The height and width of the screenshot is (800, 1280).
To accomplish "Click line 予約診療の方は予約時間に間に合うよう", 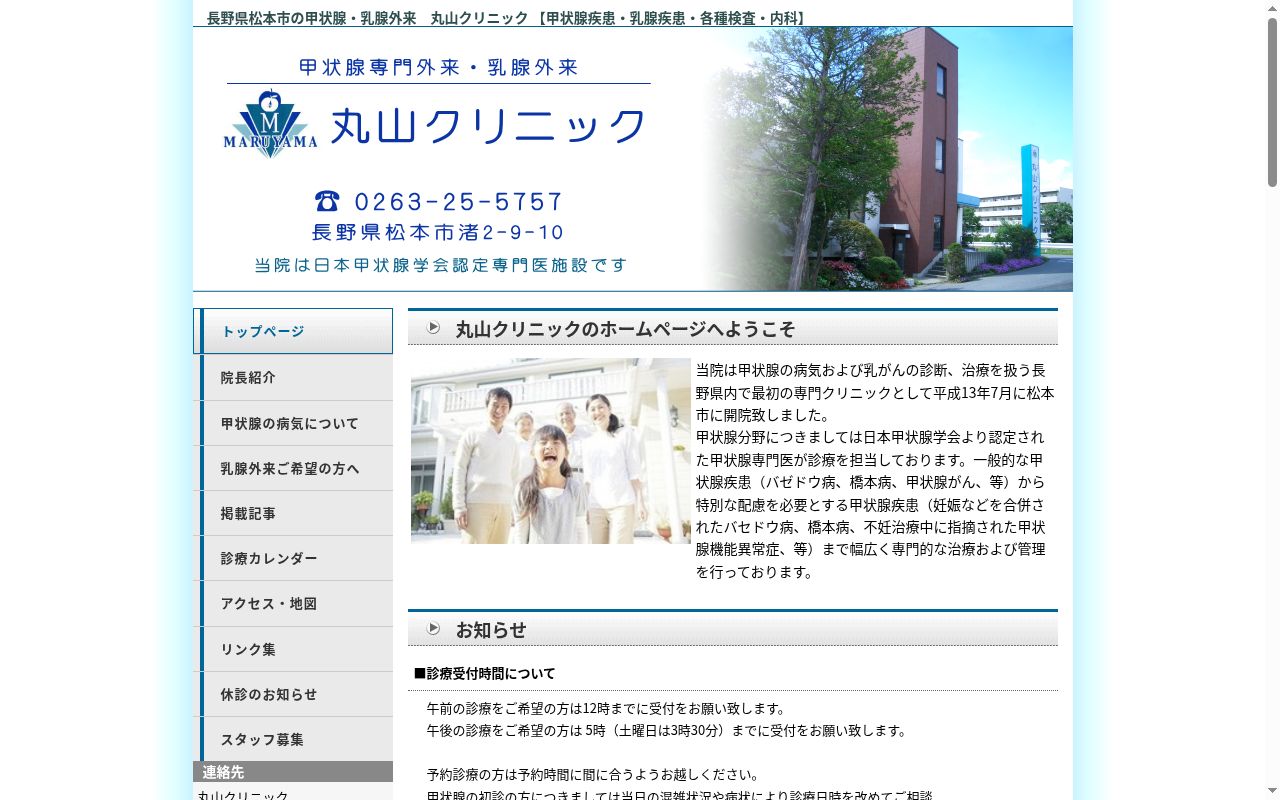I will click(x=593, y=774).
